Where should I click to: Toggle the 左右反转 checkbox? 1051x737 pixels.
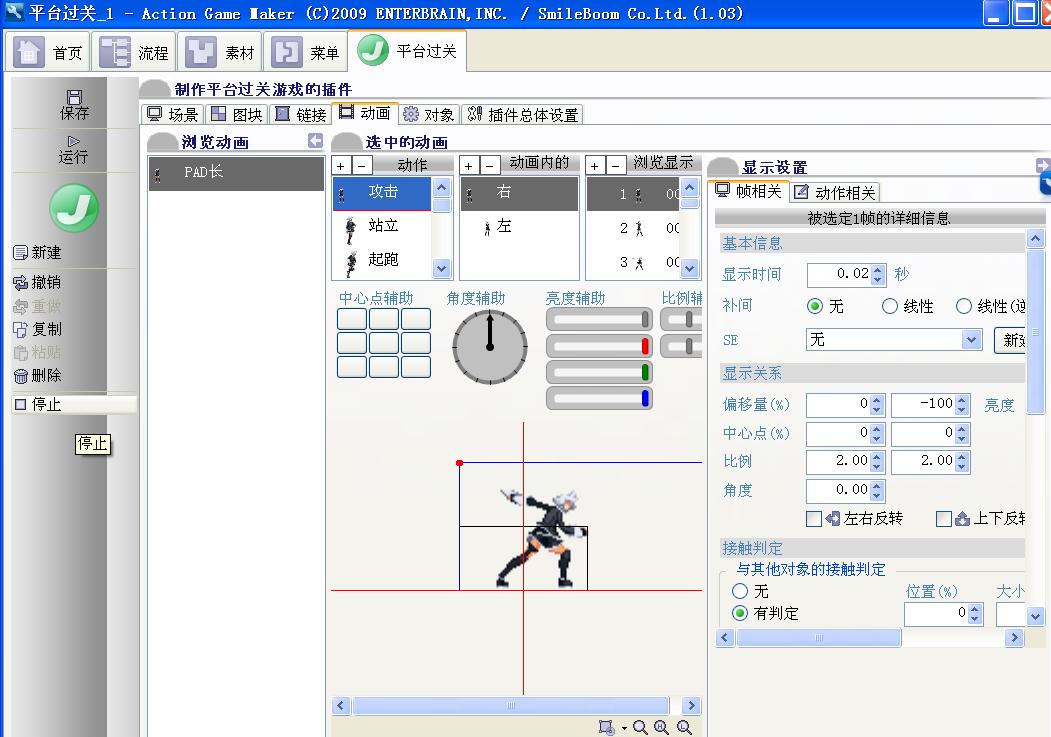[x=814, y=519]
